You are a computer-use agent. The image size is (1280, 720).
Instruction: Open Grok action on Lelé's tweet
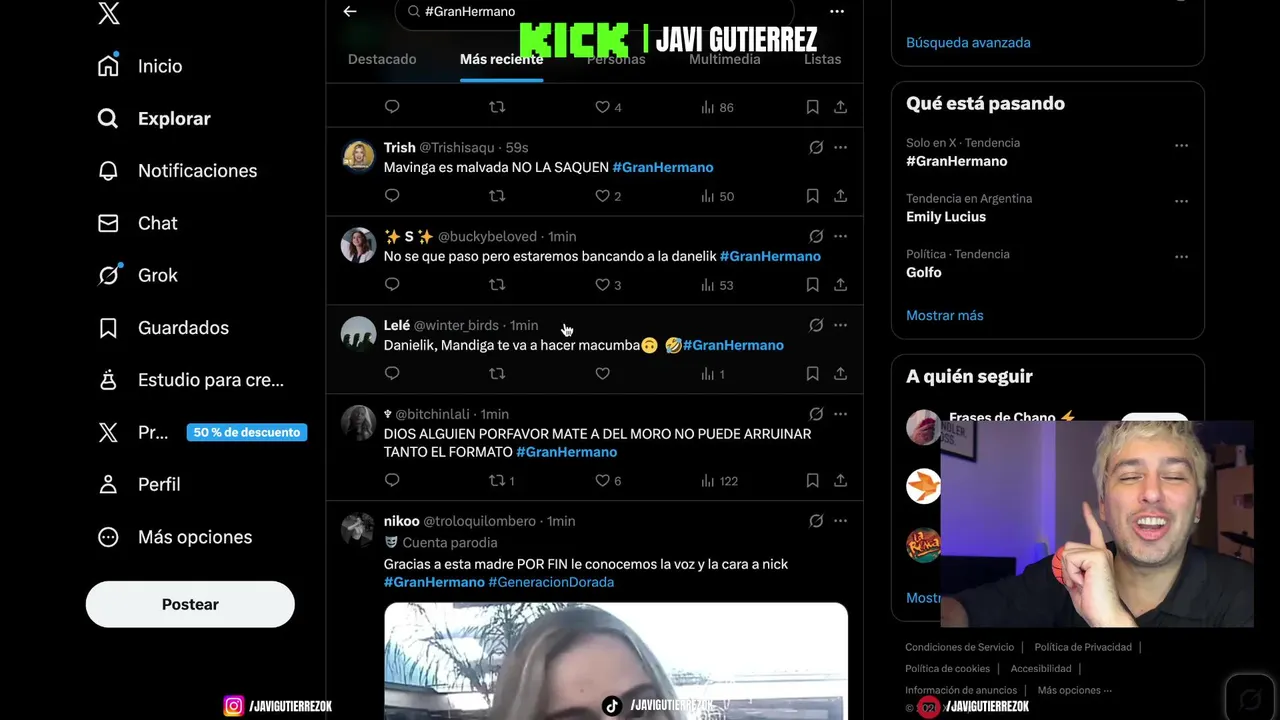click(816, 326)
